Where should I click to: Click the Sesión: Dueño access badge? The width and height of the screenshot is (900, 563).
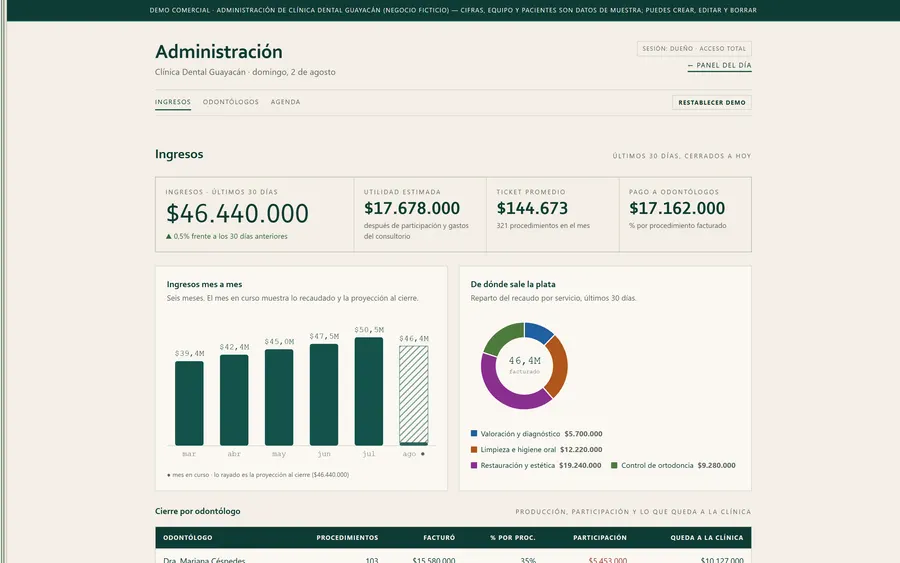tap(694, 49)
